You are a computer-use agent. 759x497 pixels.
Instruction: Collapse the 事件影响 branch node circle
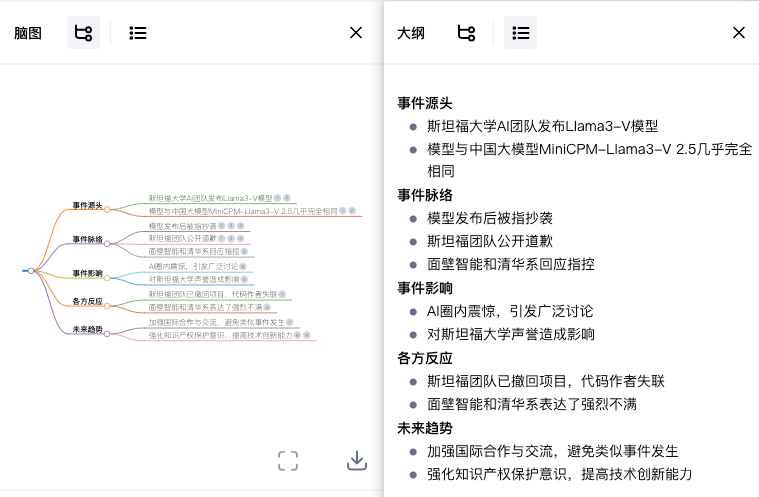click(108, 275)
